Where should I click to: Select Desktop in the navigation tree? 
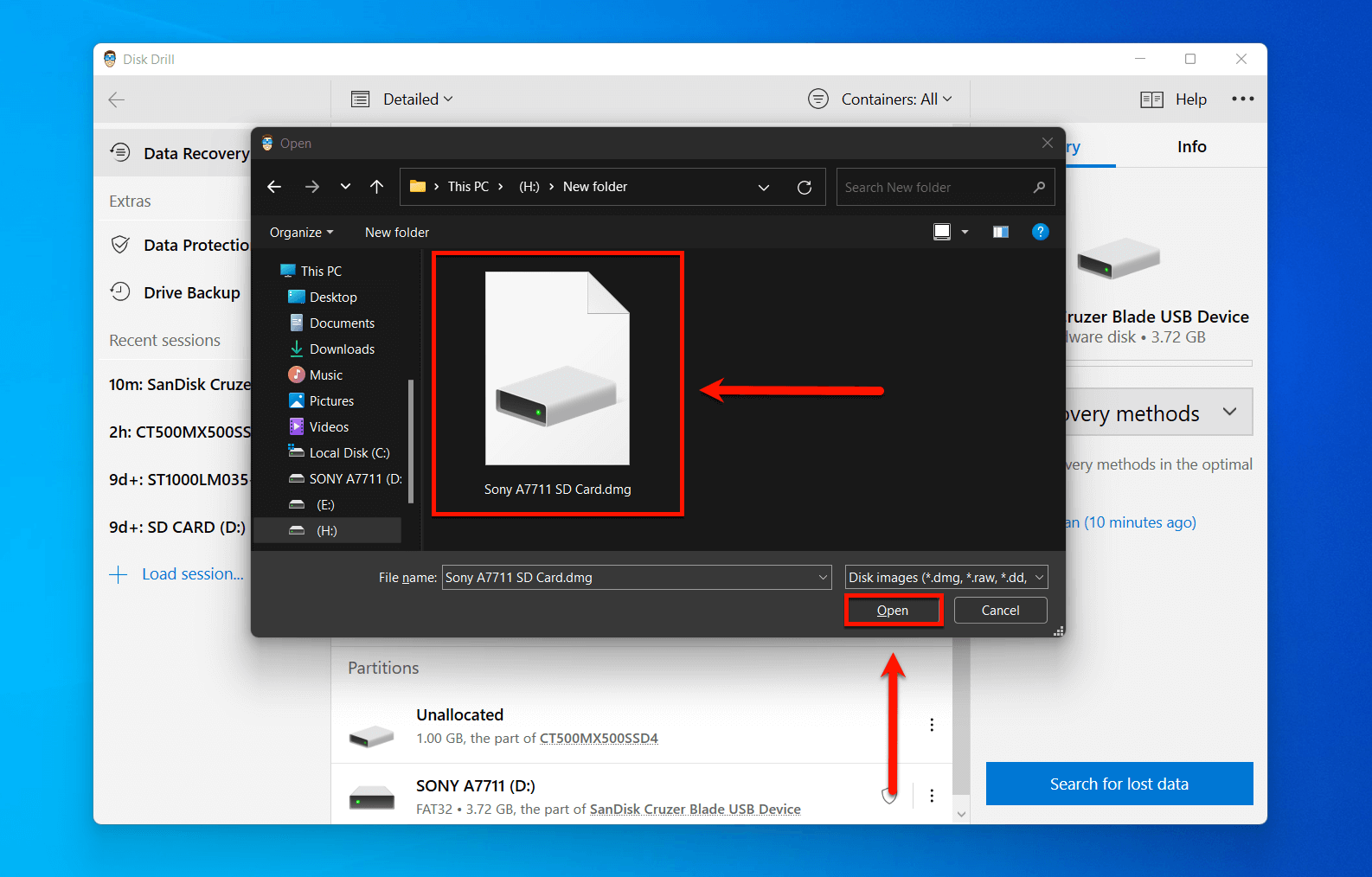coord(323,297)
